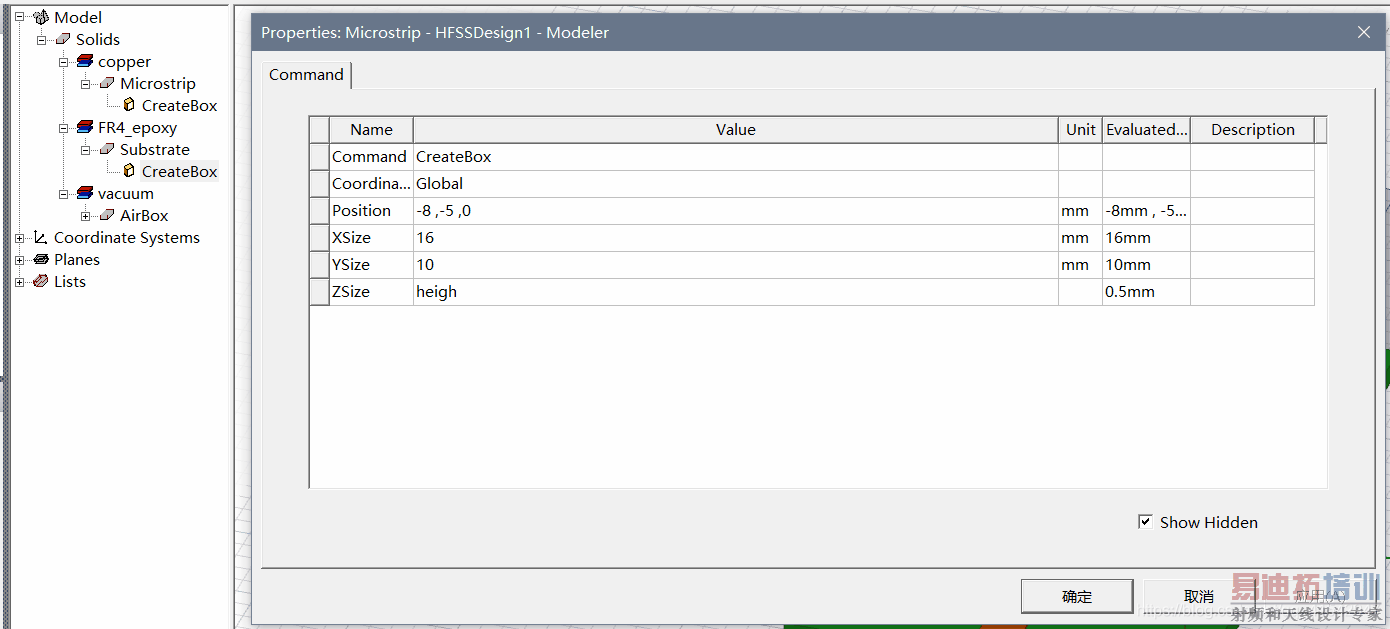Select the Position name cell
Image resolution: width=1390 pixels, height=629 pixels.
pos(371,211)
